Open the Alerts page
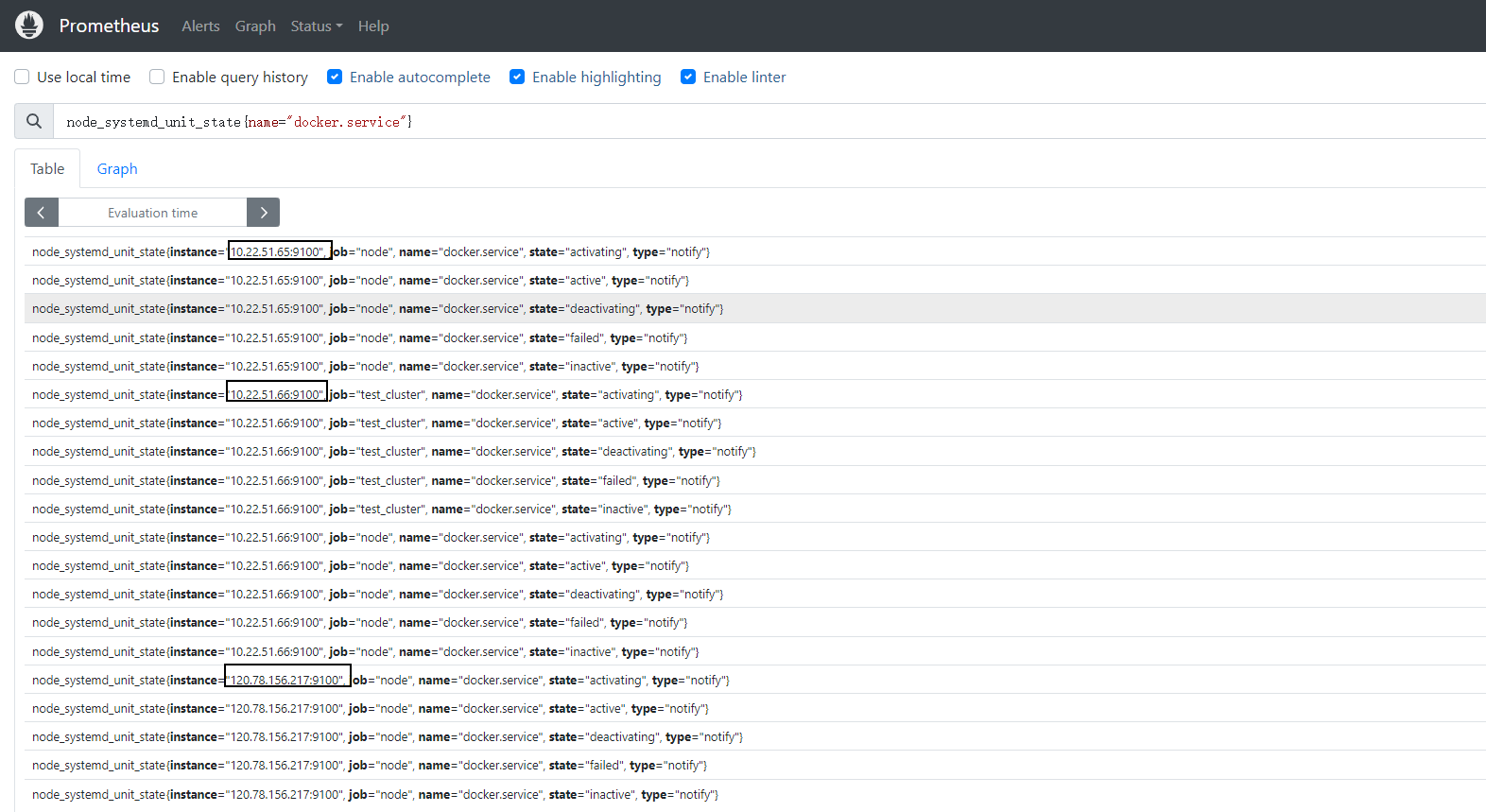The image size is (1486, 812). point(200,26)
